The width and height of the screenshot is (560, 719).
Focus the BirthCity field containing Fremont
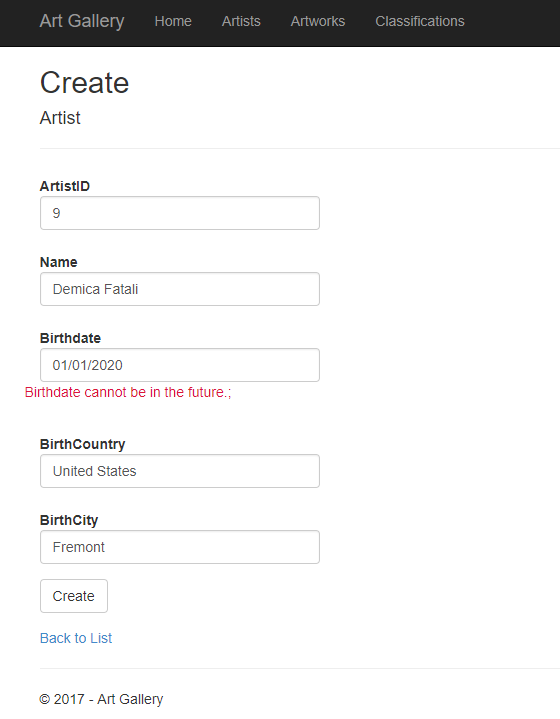click(x=180, y=547)
